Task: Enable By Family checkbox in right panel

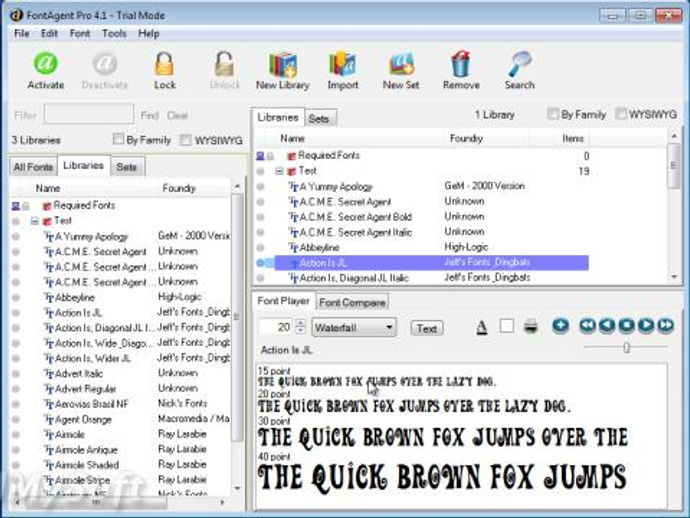Action: pyautogui.click(x=553, y=114)
